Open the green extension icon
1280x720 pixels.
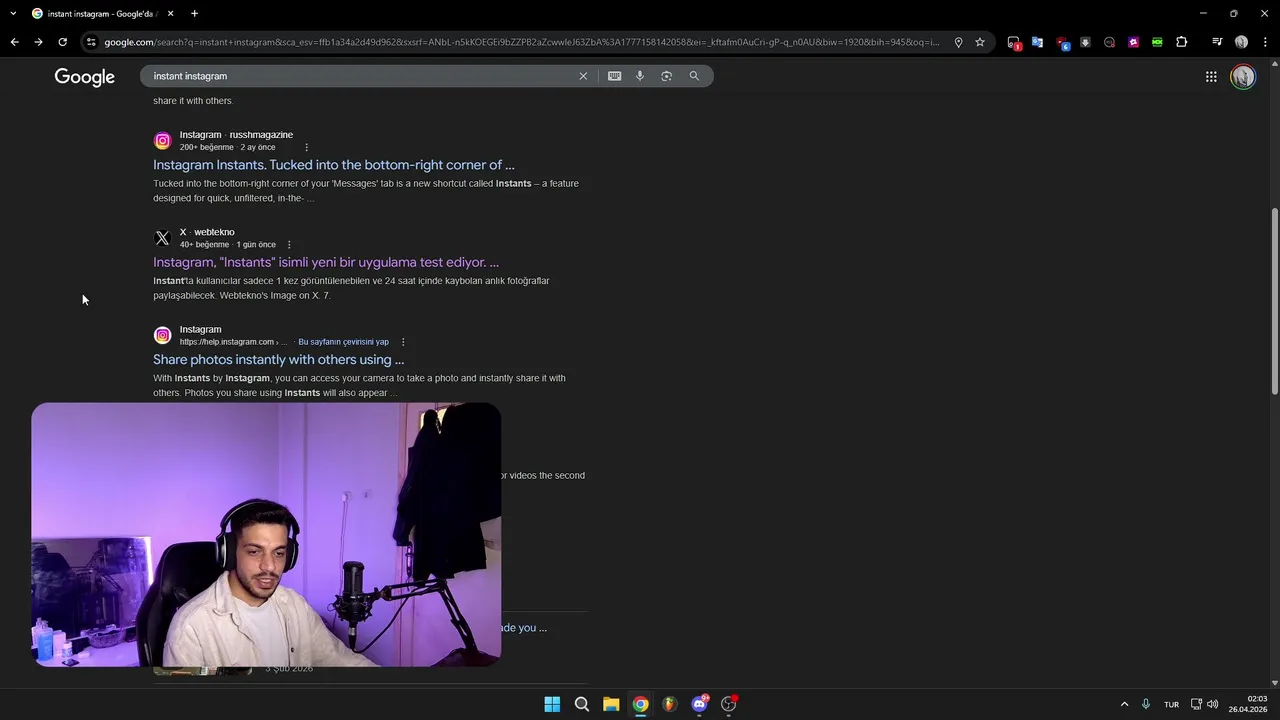click(x=1157, y=42)
